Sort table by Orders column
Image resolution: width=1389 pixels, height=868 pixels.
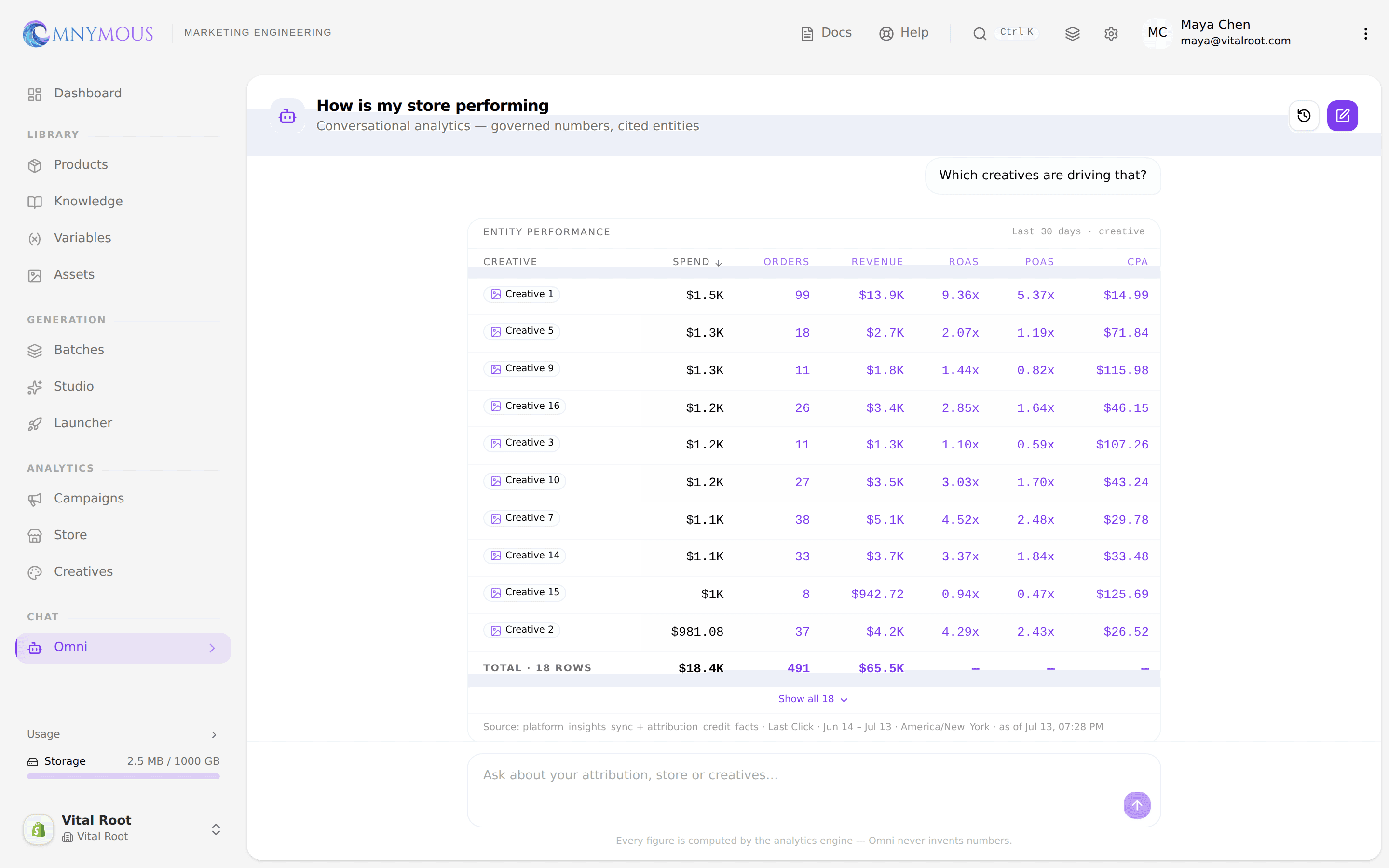(786, 262)
